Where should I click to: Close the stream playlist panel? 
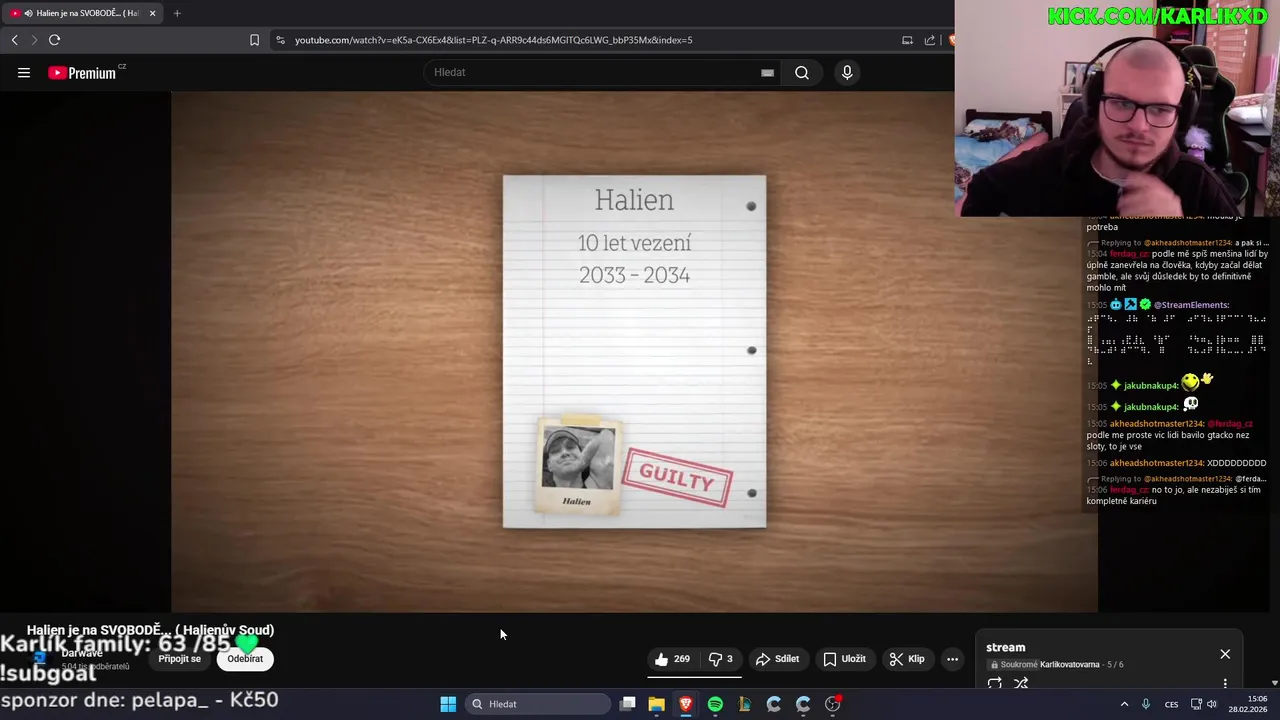[1225, 654]
